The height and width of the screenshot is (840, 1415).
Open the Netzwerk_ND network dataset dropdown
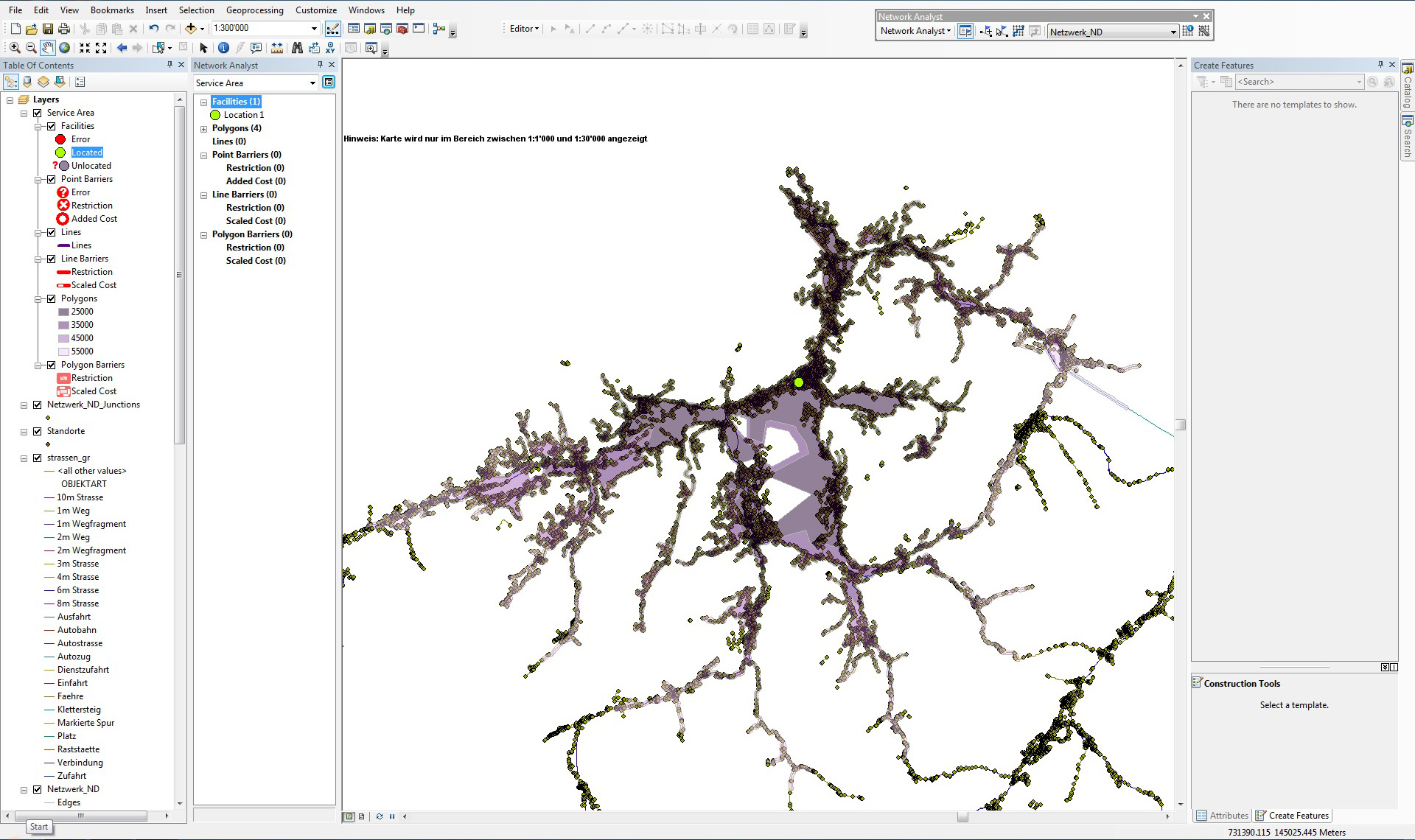(x=1173, y=32)
